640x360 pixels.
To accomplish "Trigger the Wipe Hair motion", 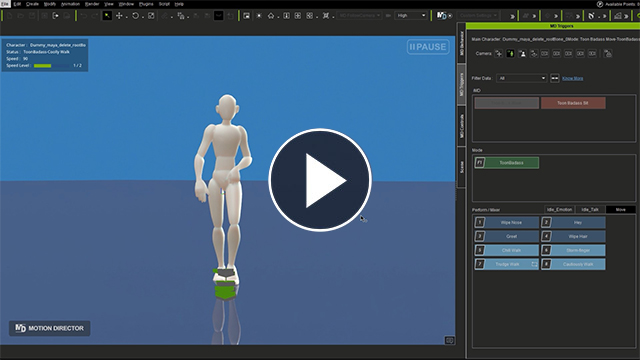I will (573, 236).
